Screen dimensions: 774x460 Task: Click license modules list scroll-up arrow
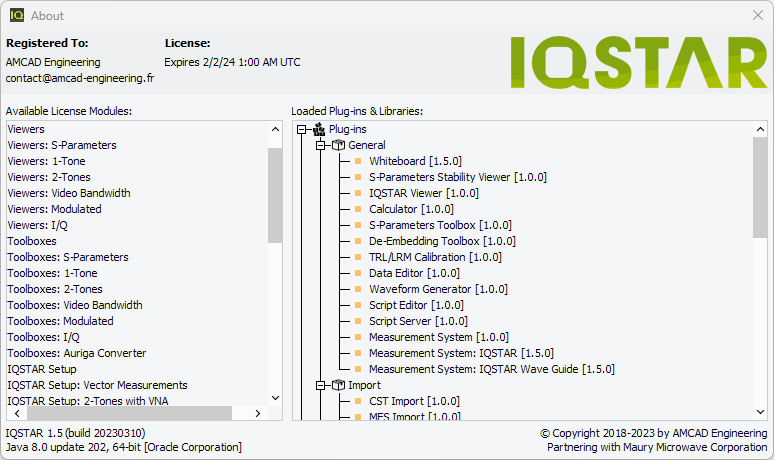click(275, 129)
